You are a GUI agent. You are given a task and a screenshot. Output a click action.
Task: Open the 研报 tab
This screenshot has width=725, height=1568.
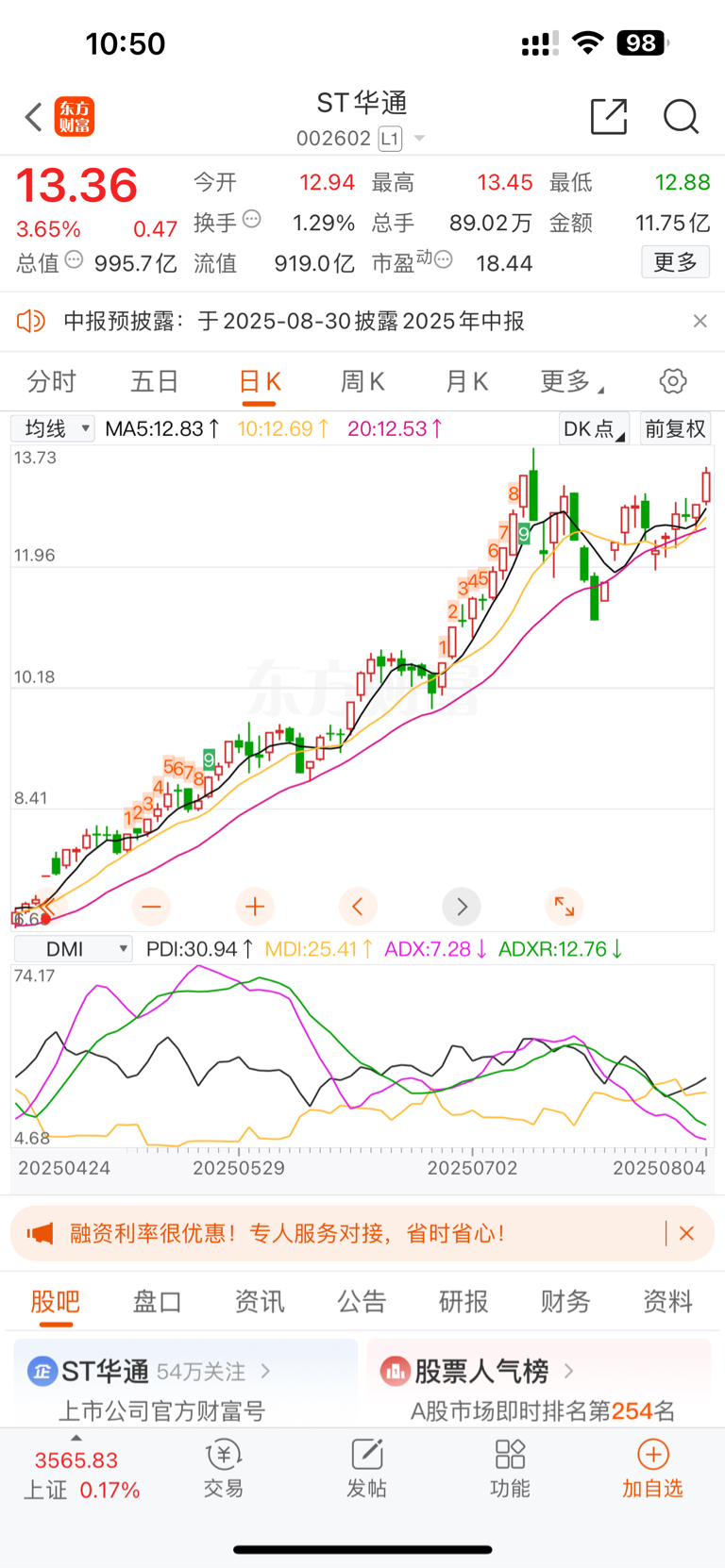[464, 1302]
